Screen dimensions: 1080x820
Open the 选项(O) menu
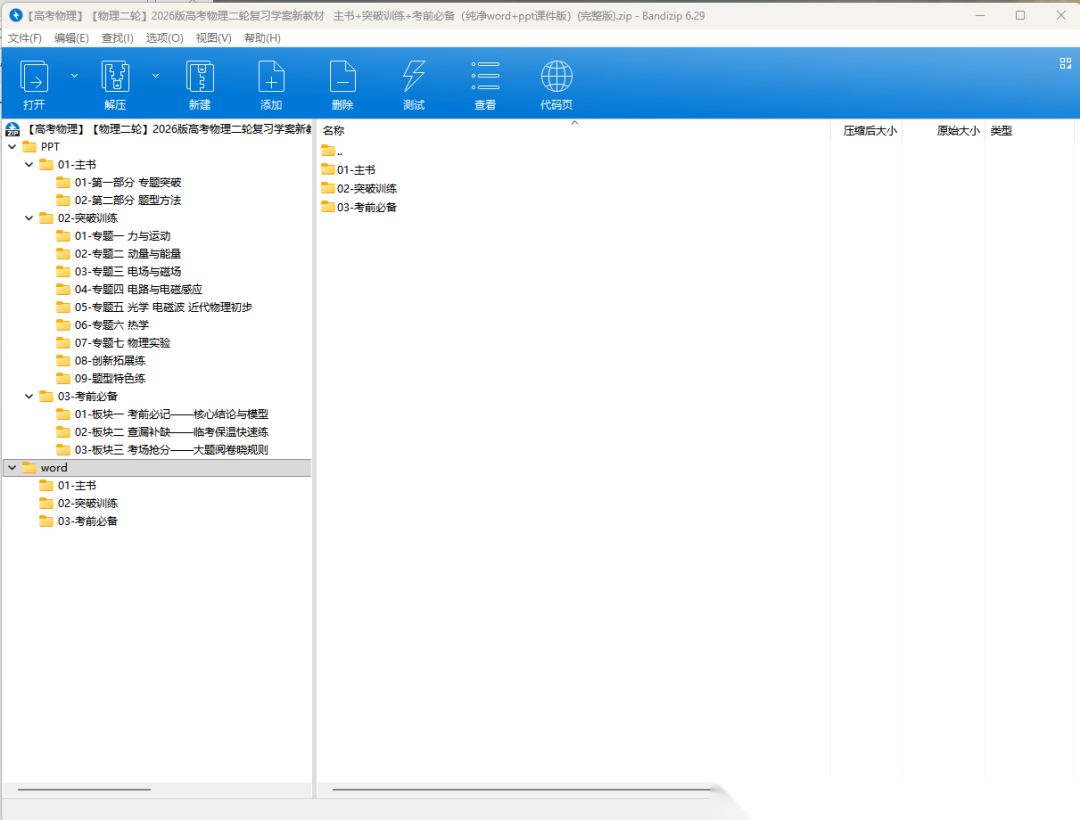point(164,38)
